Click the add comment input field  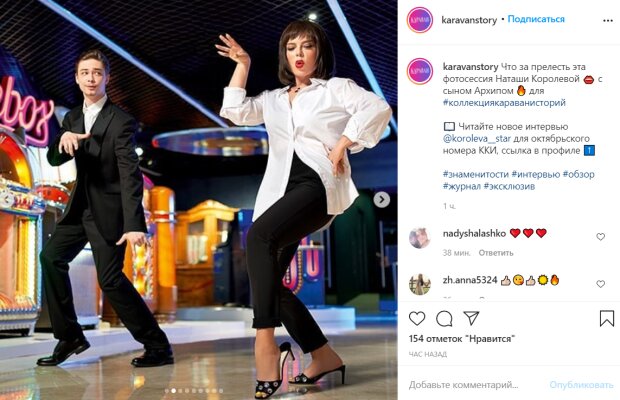tap(474, 385)
